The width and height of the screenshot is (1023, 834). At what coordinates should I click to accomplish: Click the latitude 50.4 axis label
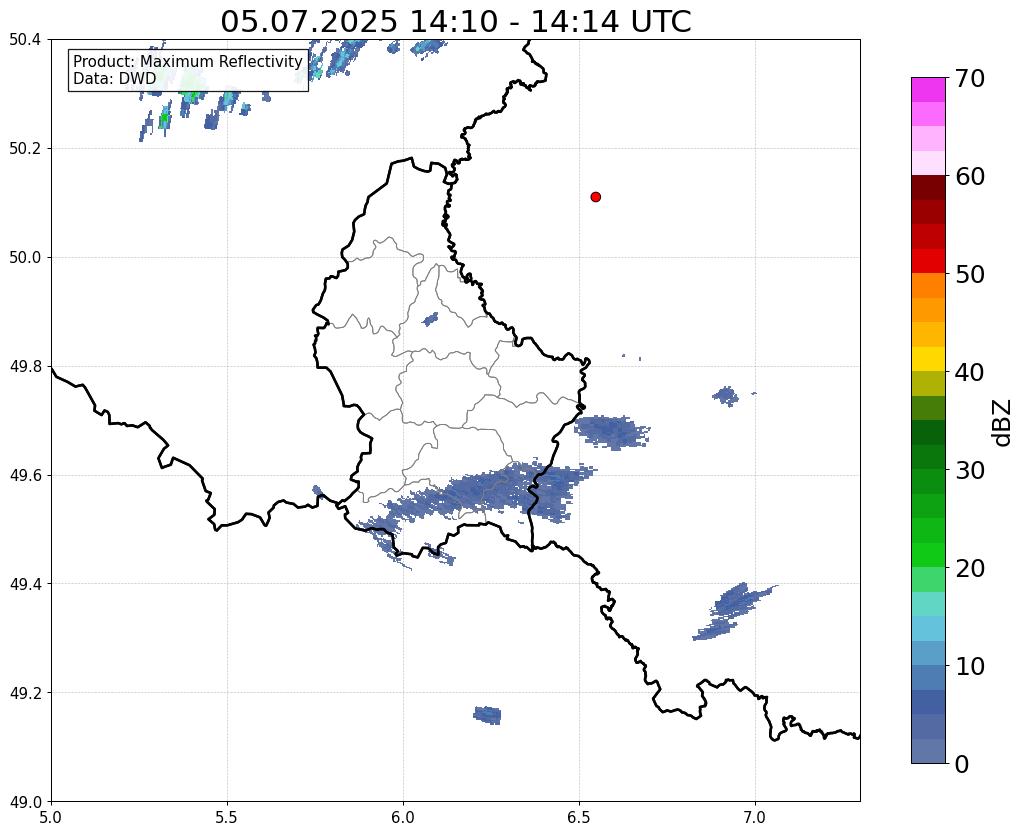pos(25,40)
